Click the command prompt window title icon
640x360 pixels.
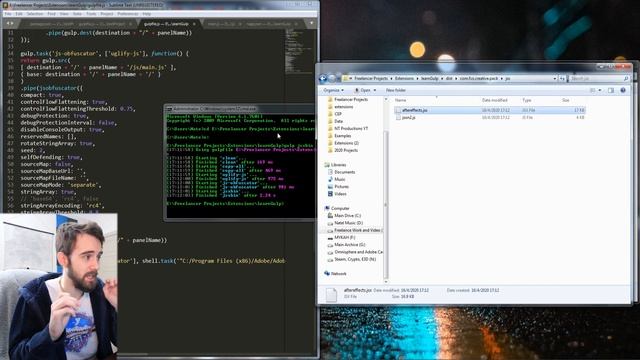[169, 109]
